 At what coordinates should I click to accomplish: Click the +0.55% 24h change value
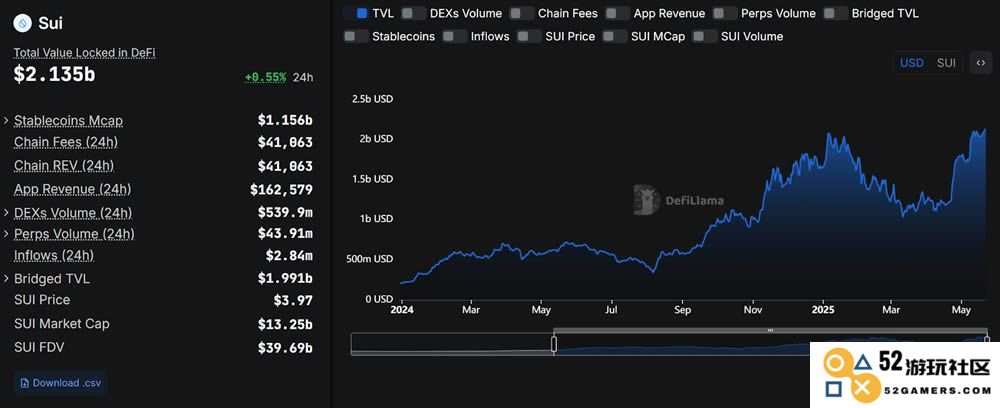point(265,77)
